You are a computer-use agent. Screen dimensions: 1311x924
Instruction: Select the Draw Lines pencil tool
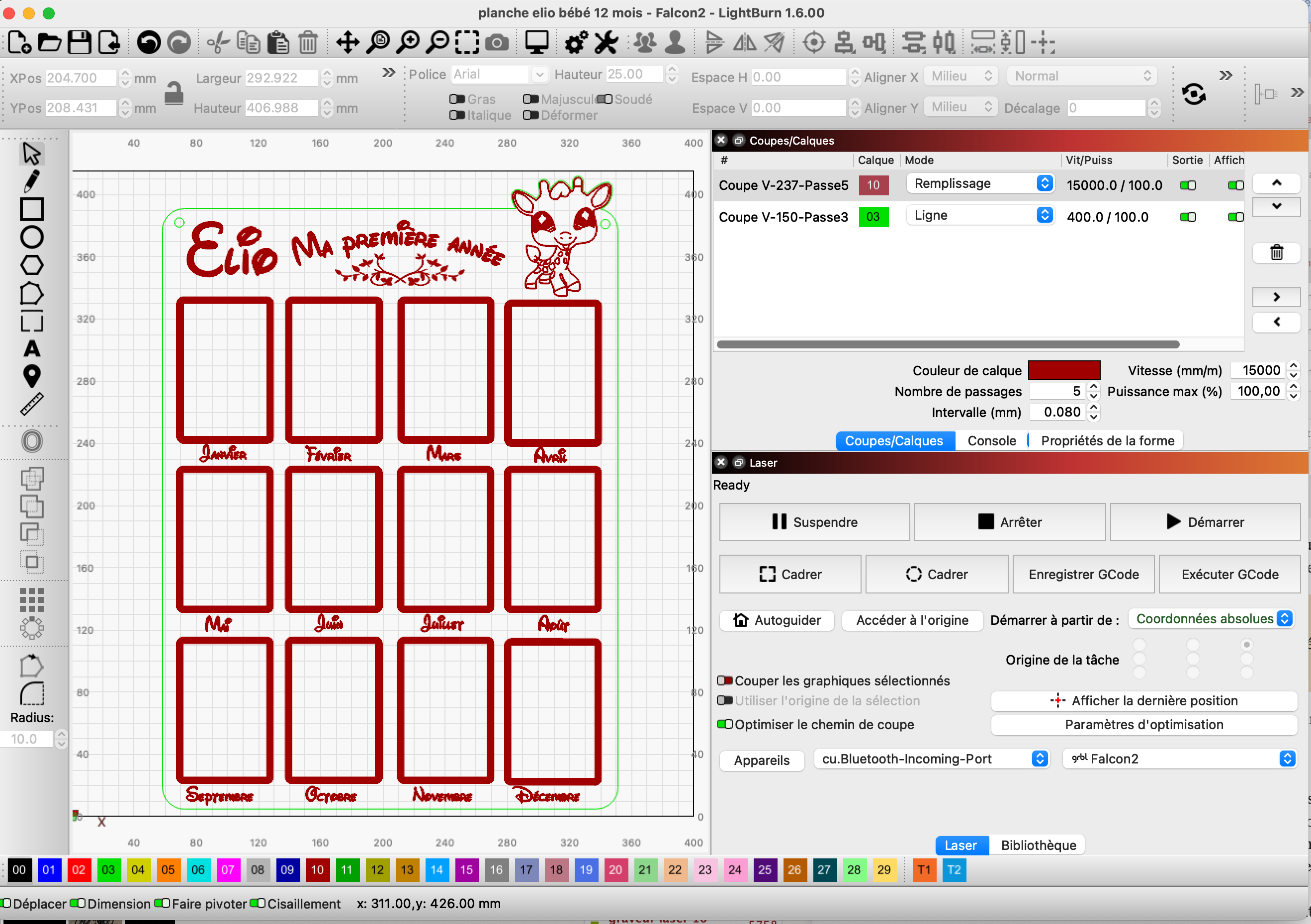(31, 181)
